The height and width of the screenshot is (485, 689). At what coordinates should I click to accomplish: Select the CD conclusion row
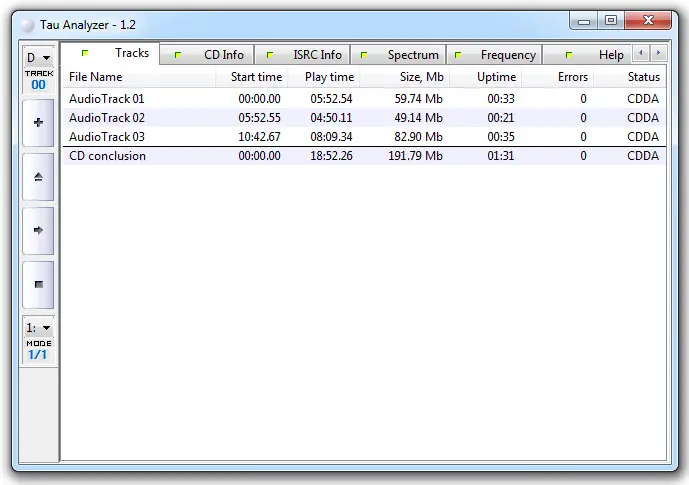364,156
